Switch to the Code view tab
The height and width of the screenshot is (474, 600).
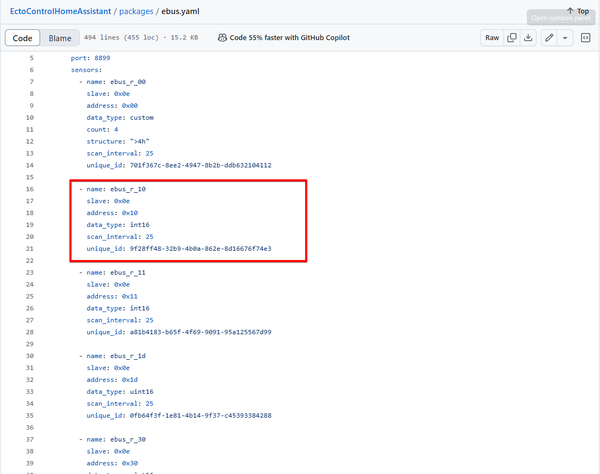pyautogui.click(x=23, y=38)
